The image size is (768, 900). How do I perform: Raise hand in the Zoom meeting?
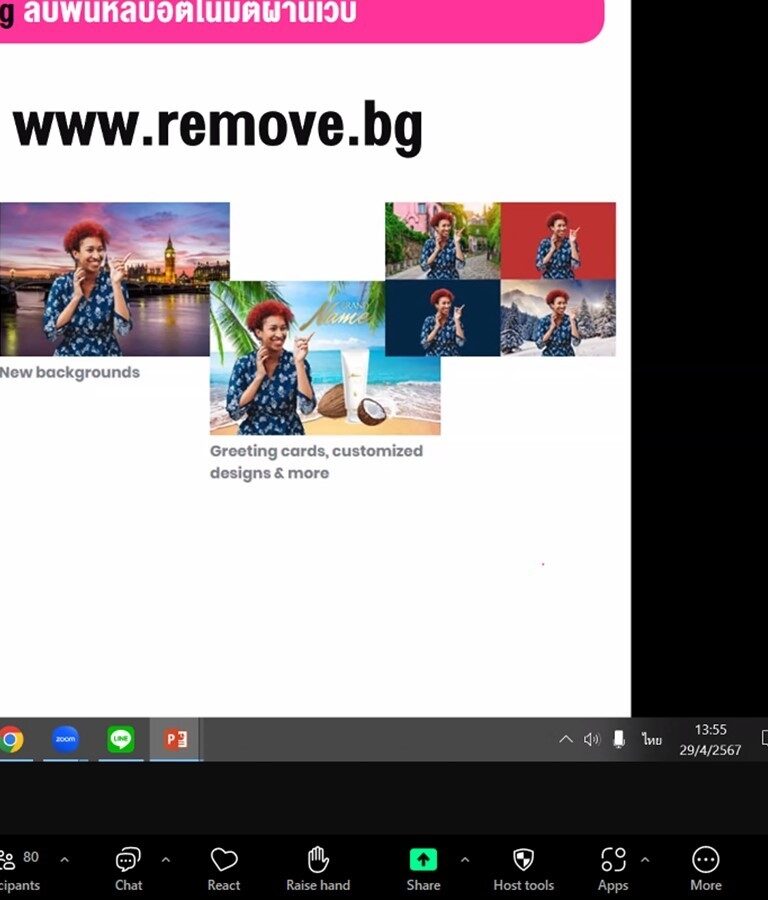pyautogui.click(x=318, y=870)
